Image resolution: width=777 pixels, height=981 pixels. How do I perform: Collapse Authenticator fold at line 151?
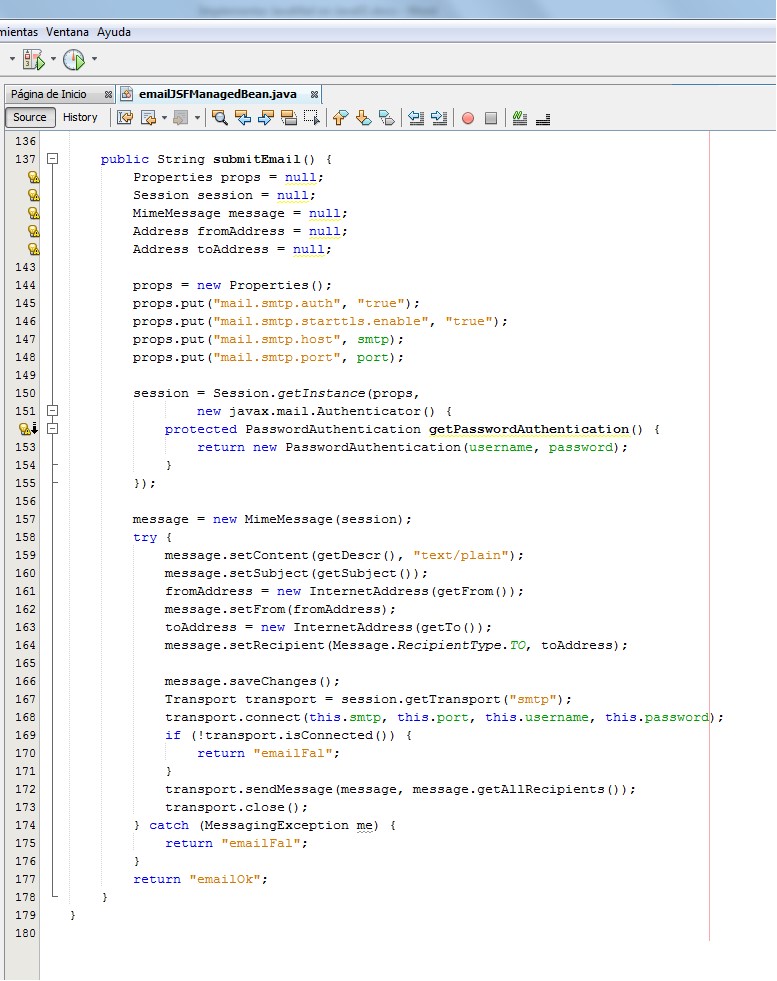53,411
